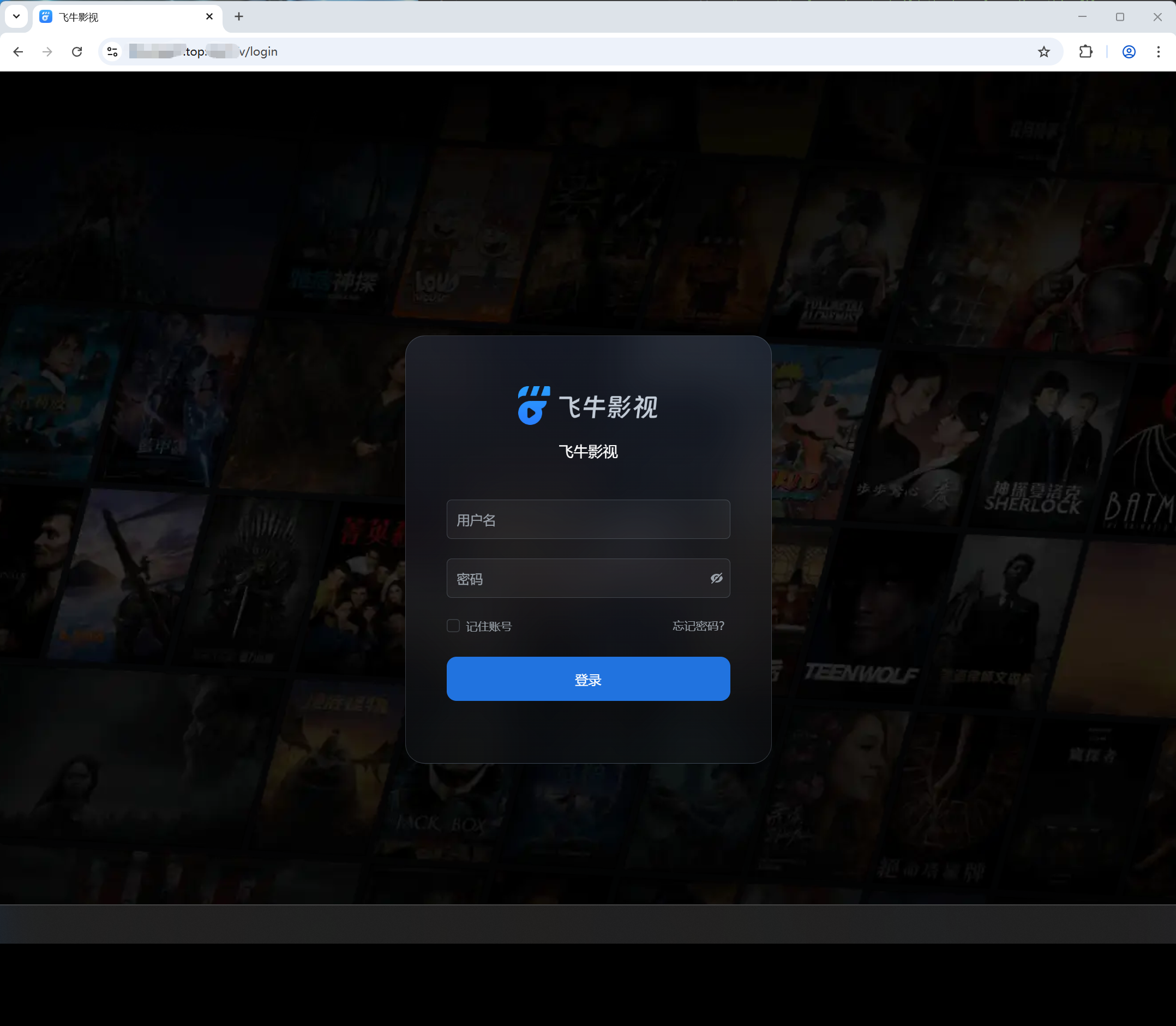1176x1026 pixels.
Task: Select the 飞牛影视 browser tab
Action: (115, 17)
